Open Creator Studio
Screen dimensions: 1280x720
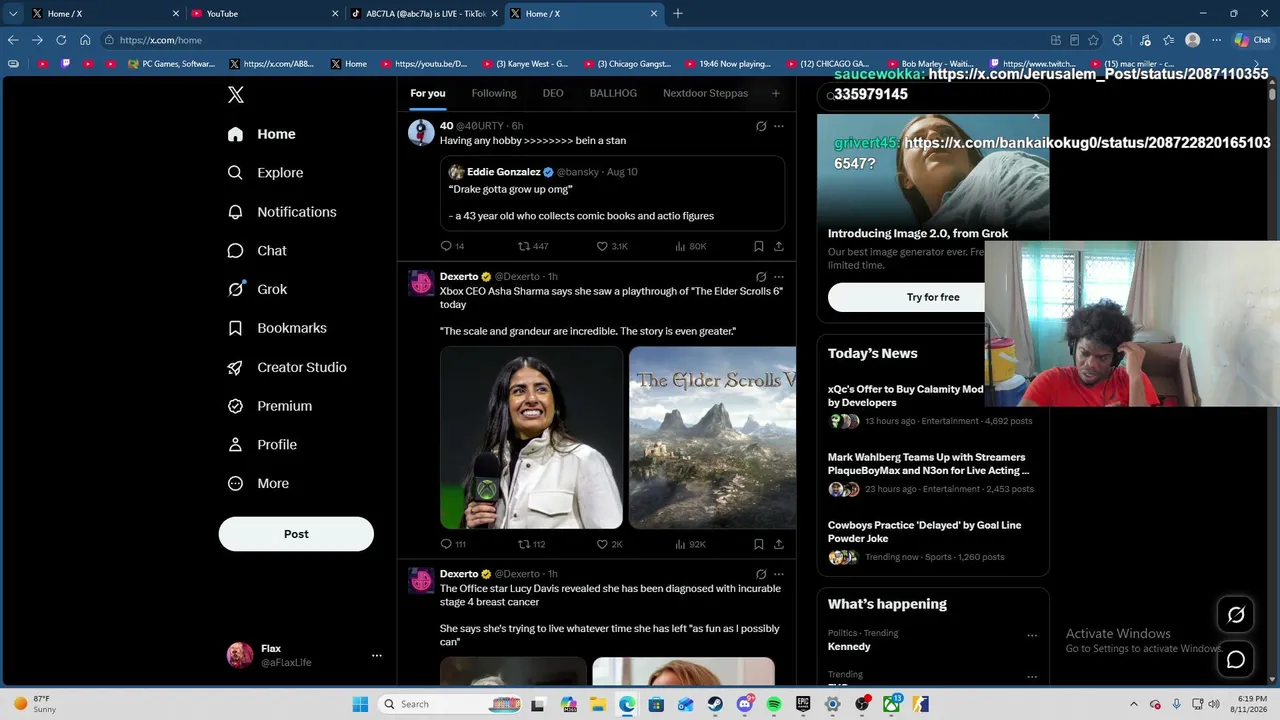[x=287, y=367]
